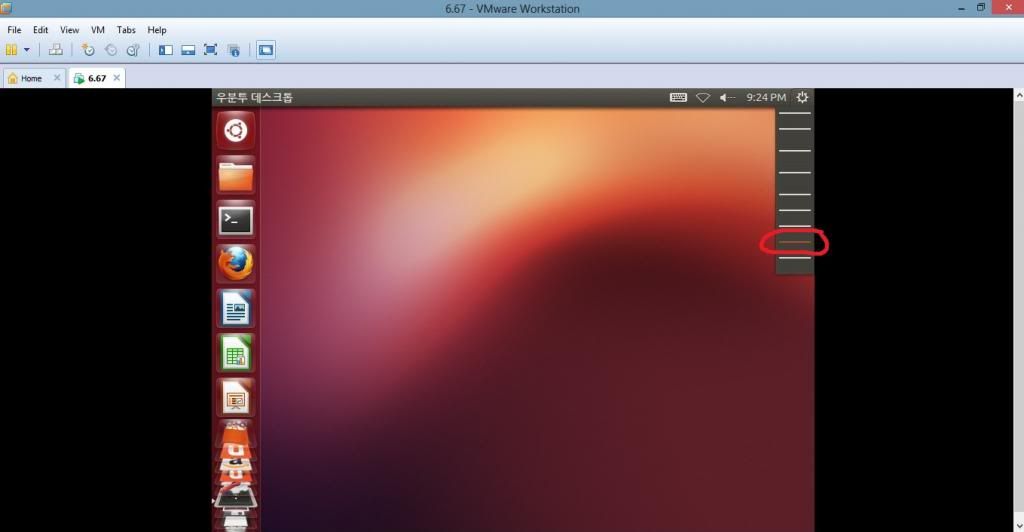
Task: Launch Firefox web browser
Action: coord(236,264)
